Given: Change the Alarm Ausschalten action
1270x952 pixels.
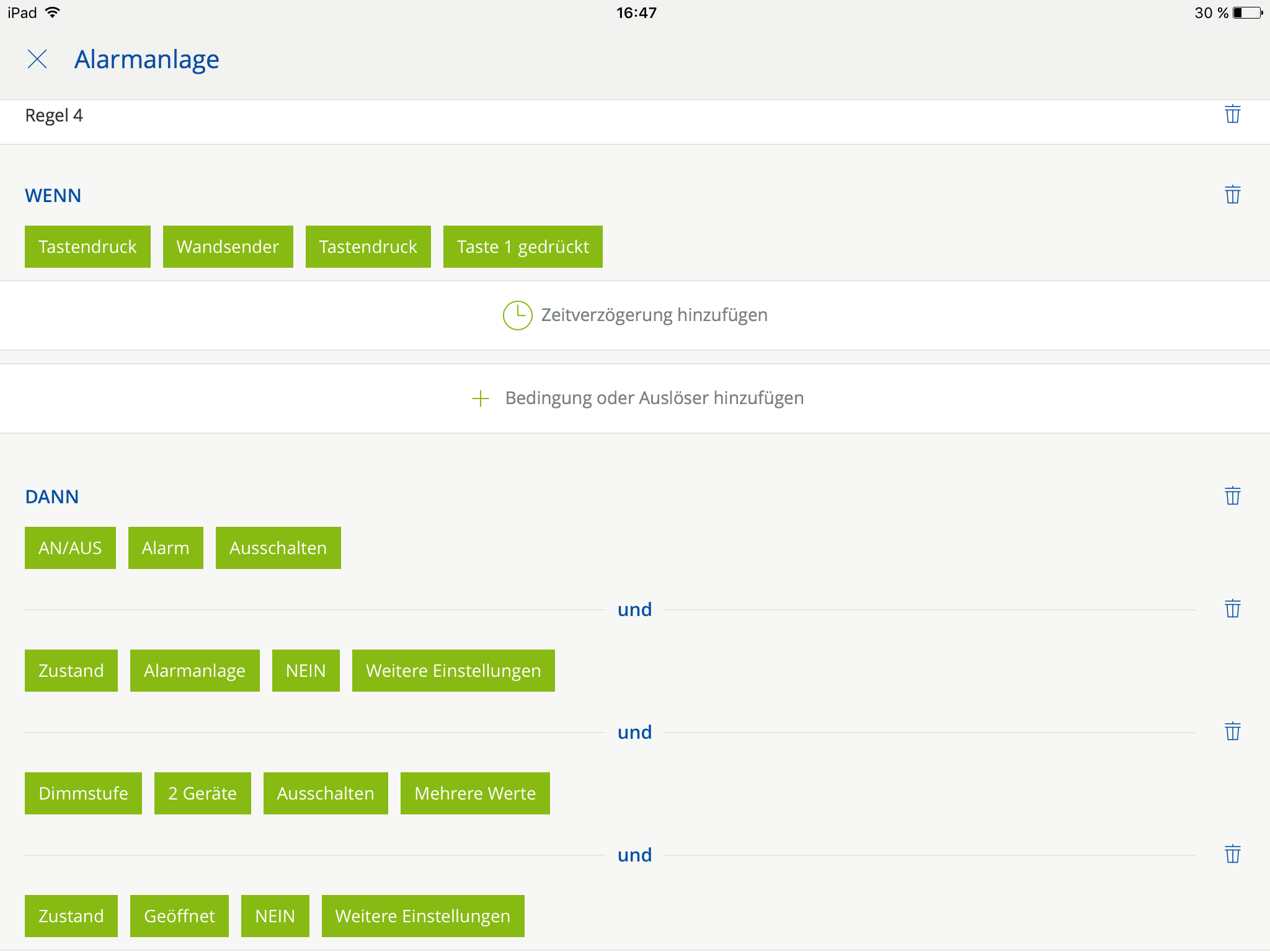Looking at the screenshot, I should coord(278,548).
